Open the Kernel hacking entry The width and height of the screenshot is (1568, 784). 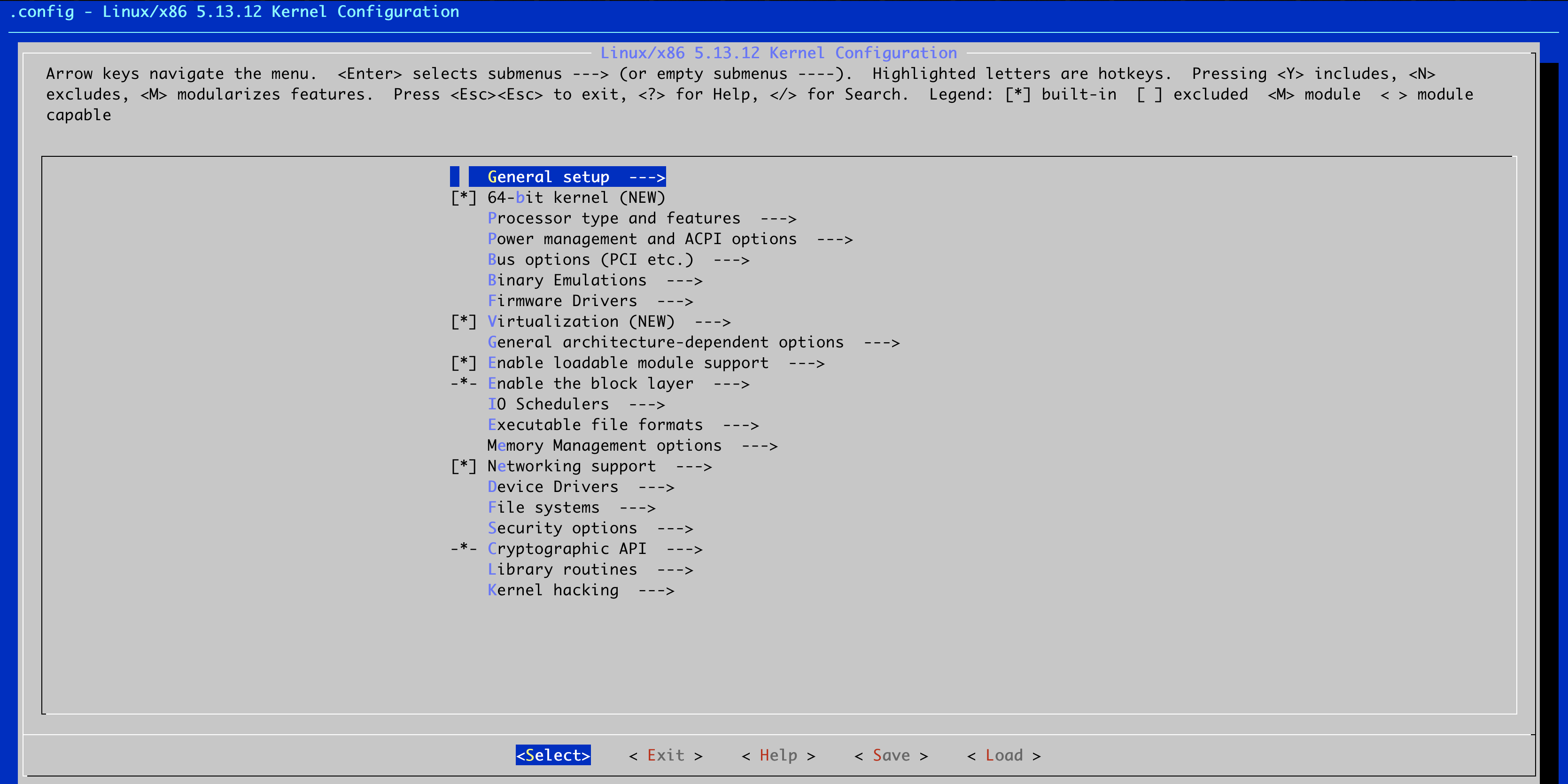553,591
